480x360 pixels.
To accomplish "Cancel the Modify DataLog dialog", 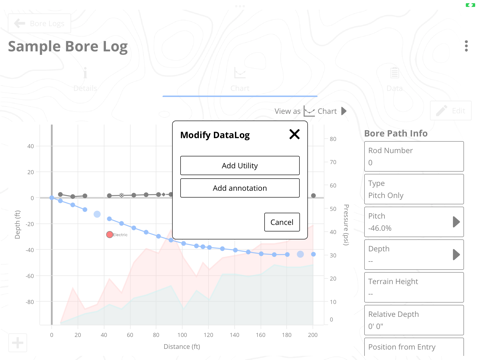I will (x=282, y=222).
